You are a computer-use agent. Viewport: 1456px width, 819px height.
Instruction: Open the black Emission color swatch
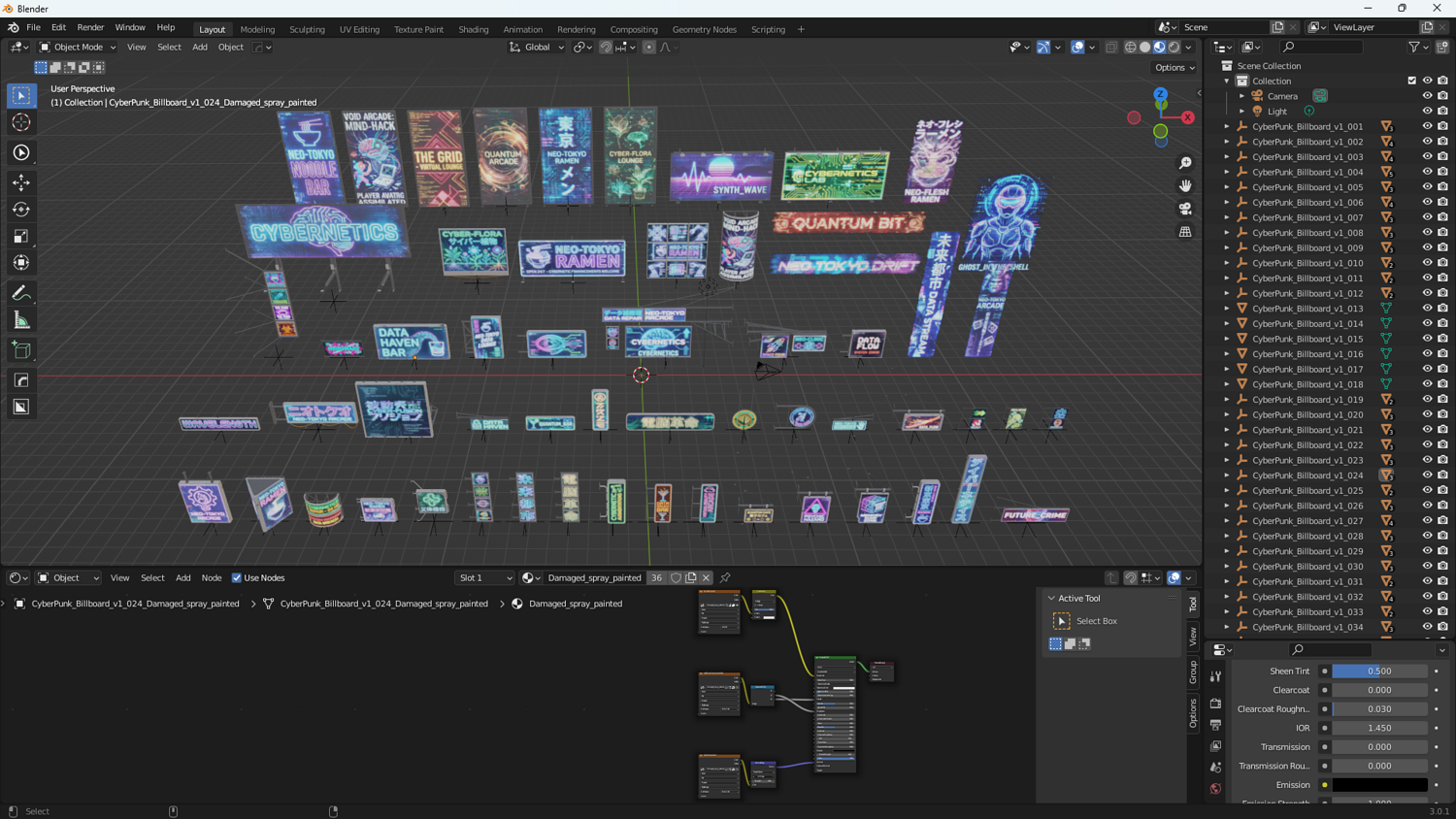(1379, 785)
